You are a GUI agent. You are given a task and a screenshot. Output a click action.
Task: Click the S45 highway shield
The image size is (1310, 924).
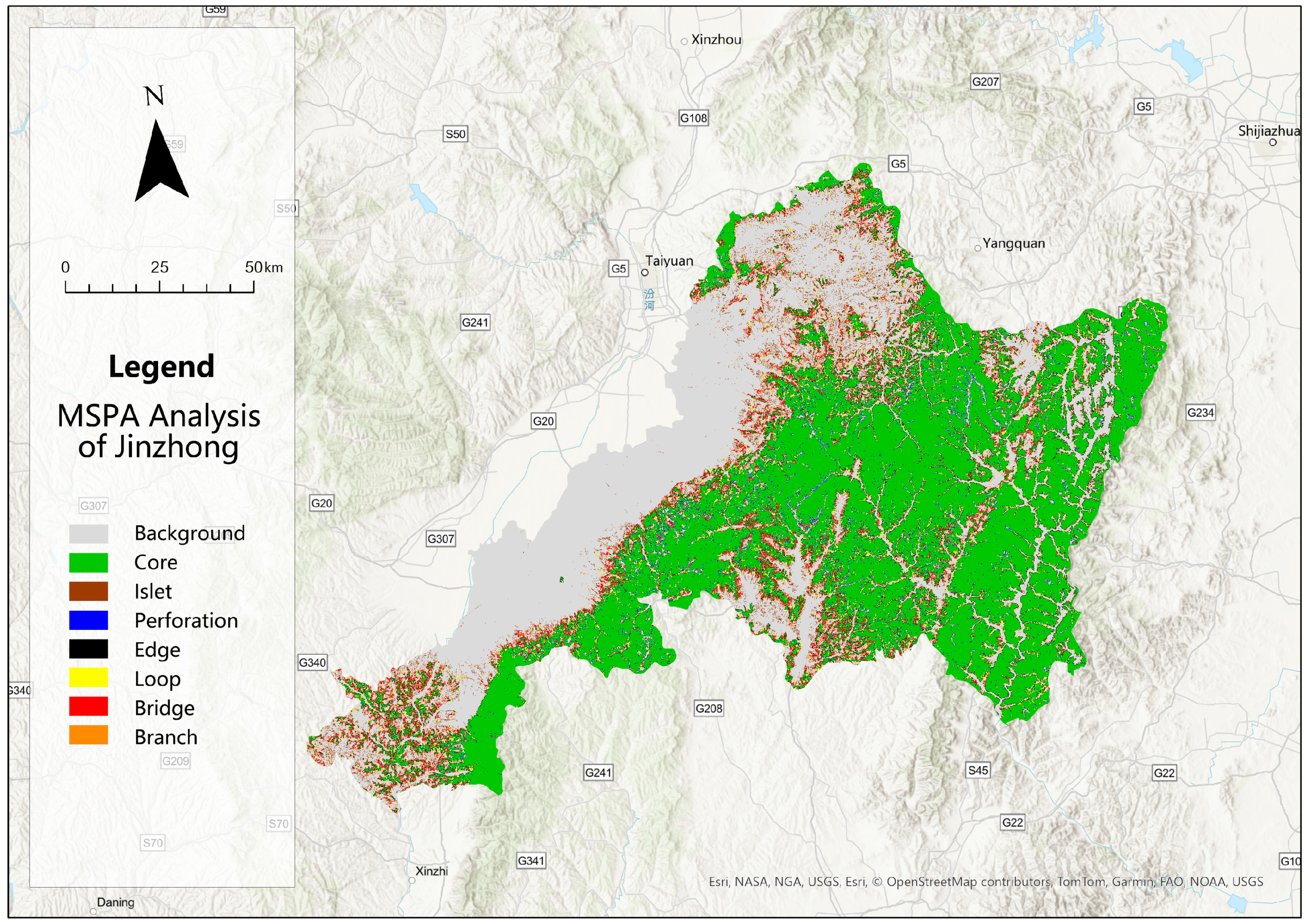978,770
